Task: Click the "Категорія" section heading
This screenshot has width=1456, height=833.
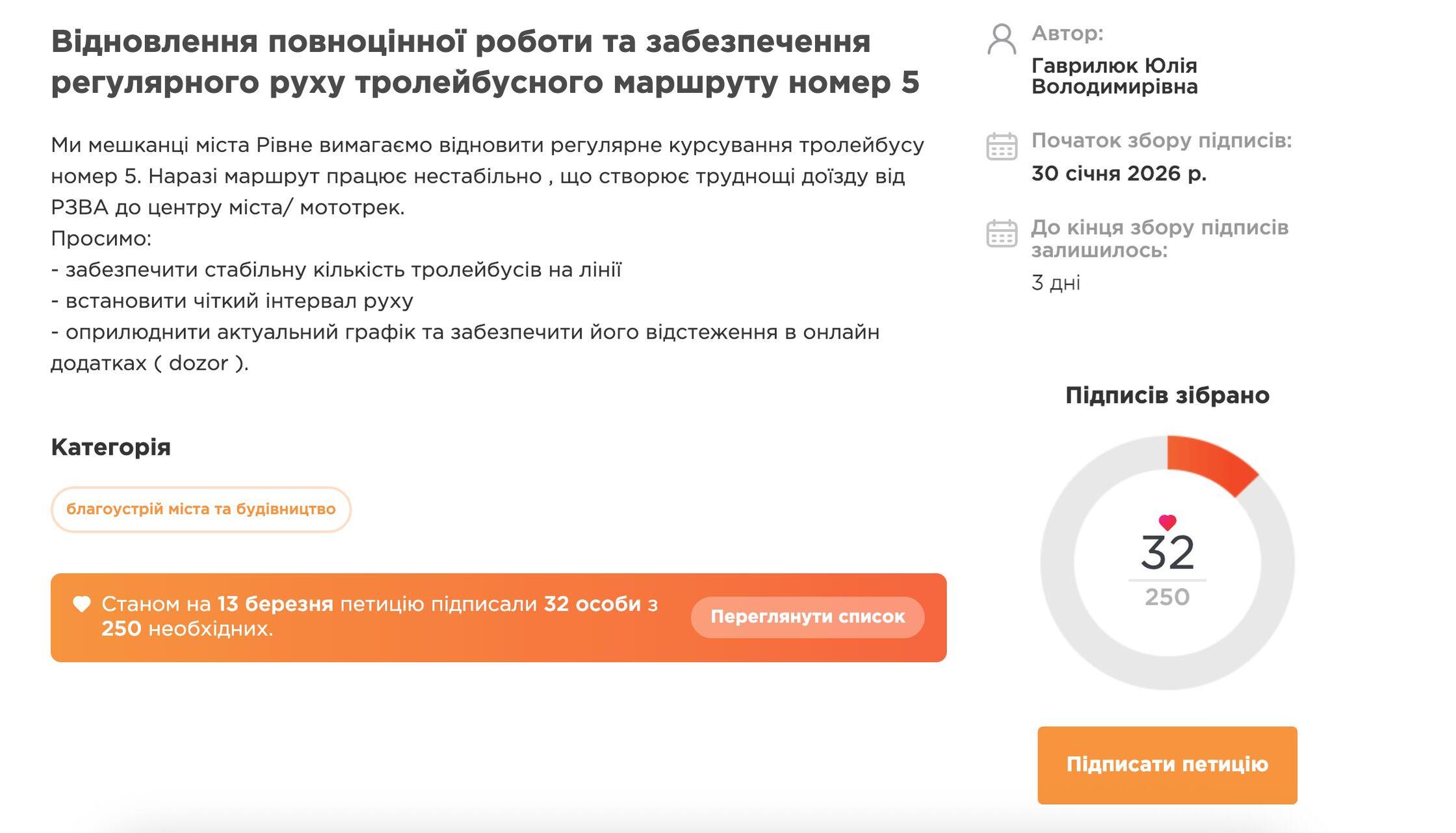Action: point(110,447)
